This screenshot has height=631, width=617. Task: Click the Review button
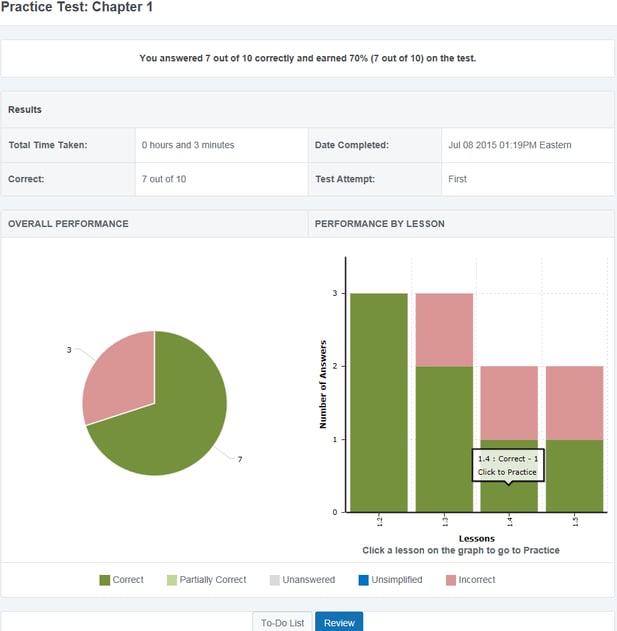click(339, 622)
